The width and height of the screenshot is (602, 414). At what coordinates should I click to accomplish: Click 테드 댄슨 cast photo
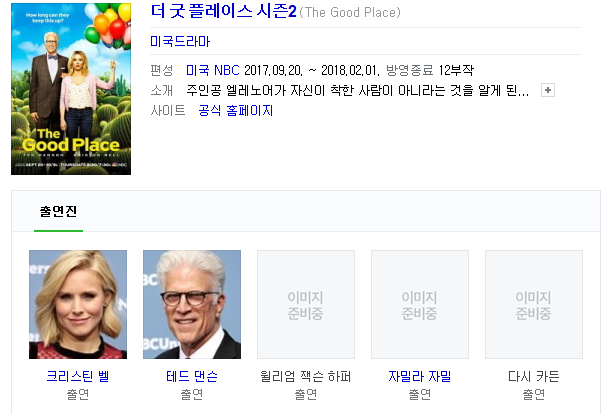click(192, 305)
